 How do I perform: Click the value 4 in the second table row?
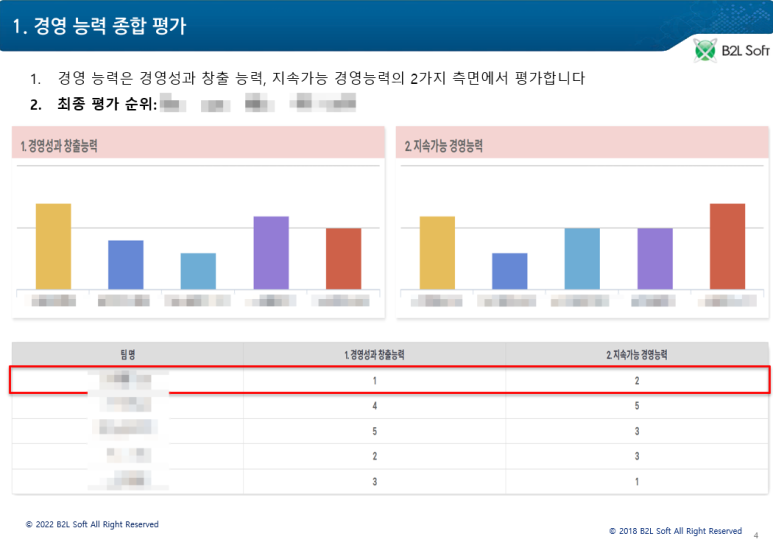point(374,406)
